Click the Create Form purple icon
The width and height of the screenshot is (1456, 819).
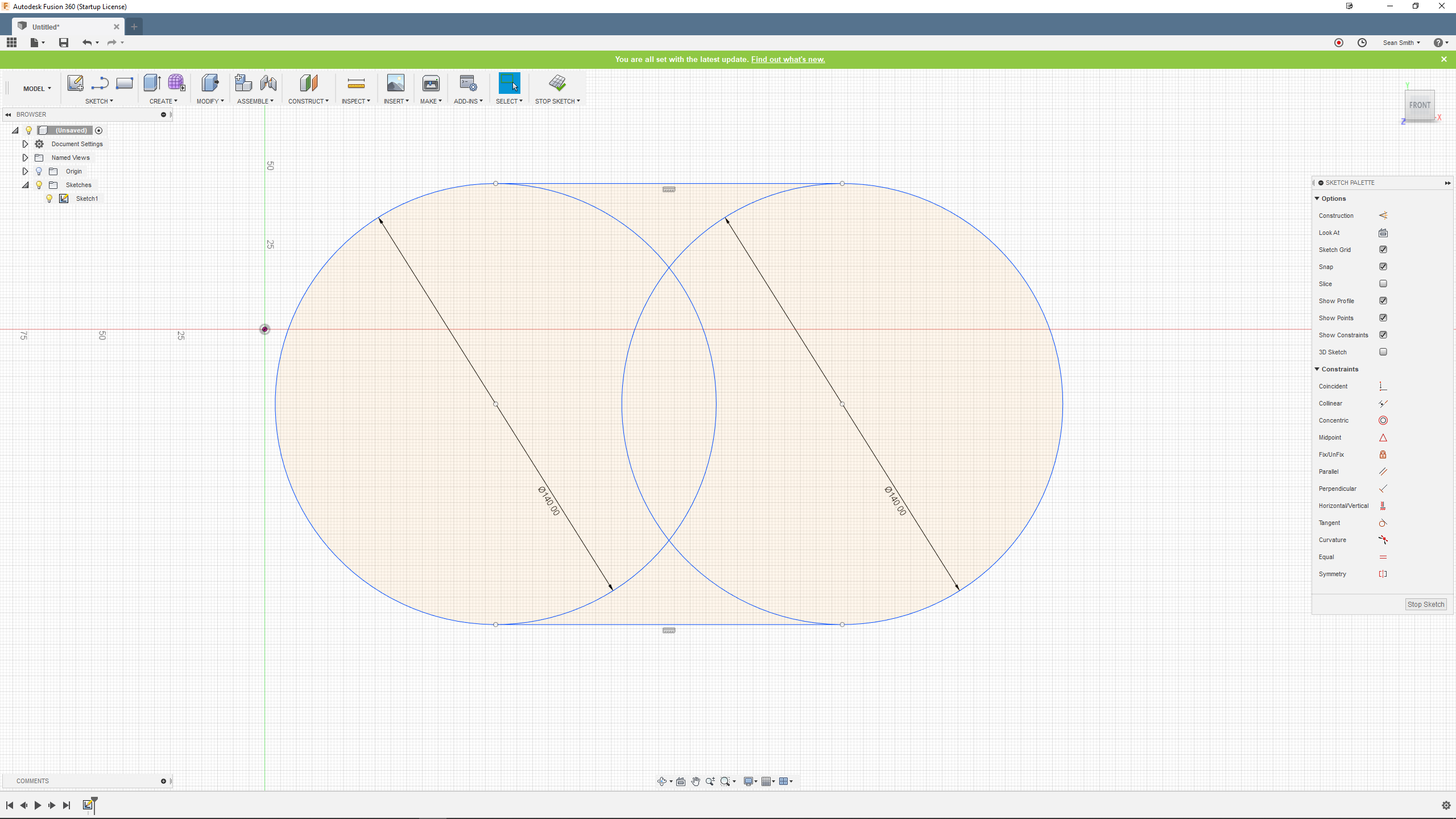(176, 83)
